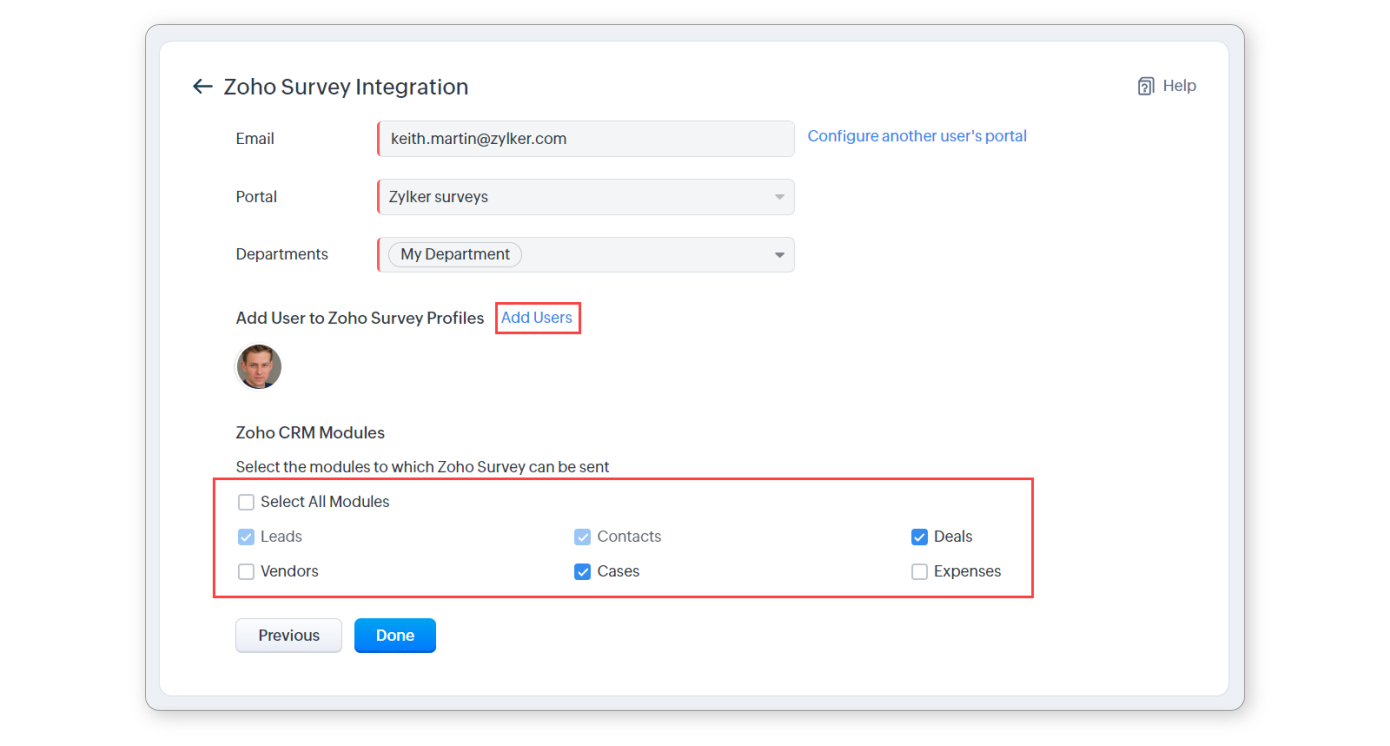Viewport: 1390px width, 746px height.
Task: Enable the Select All Modules checkbox
Action: [246, 502]
